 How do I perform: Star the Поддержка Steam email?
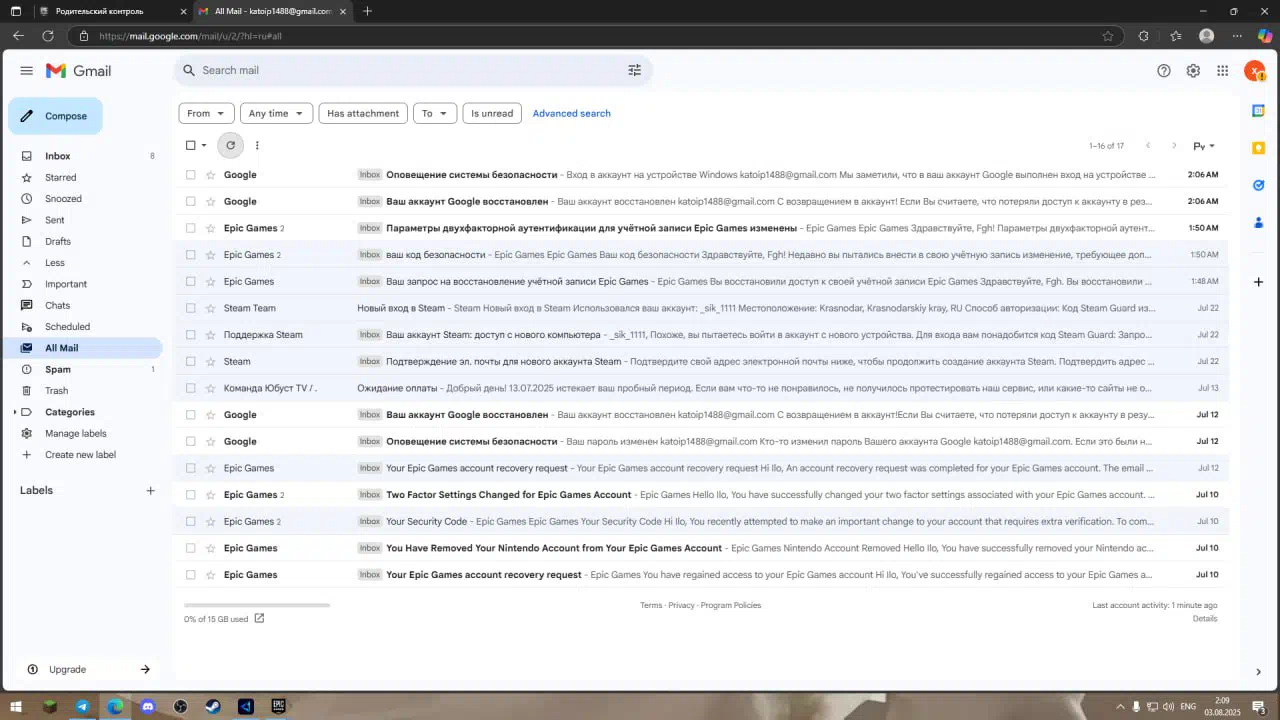pos(210,335)
